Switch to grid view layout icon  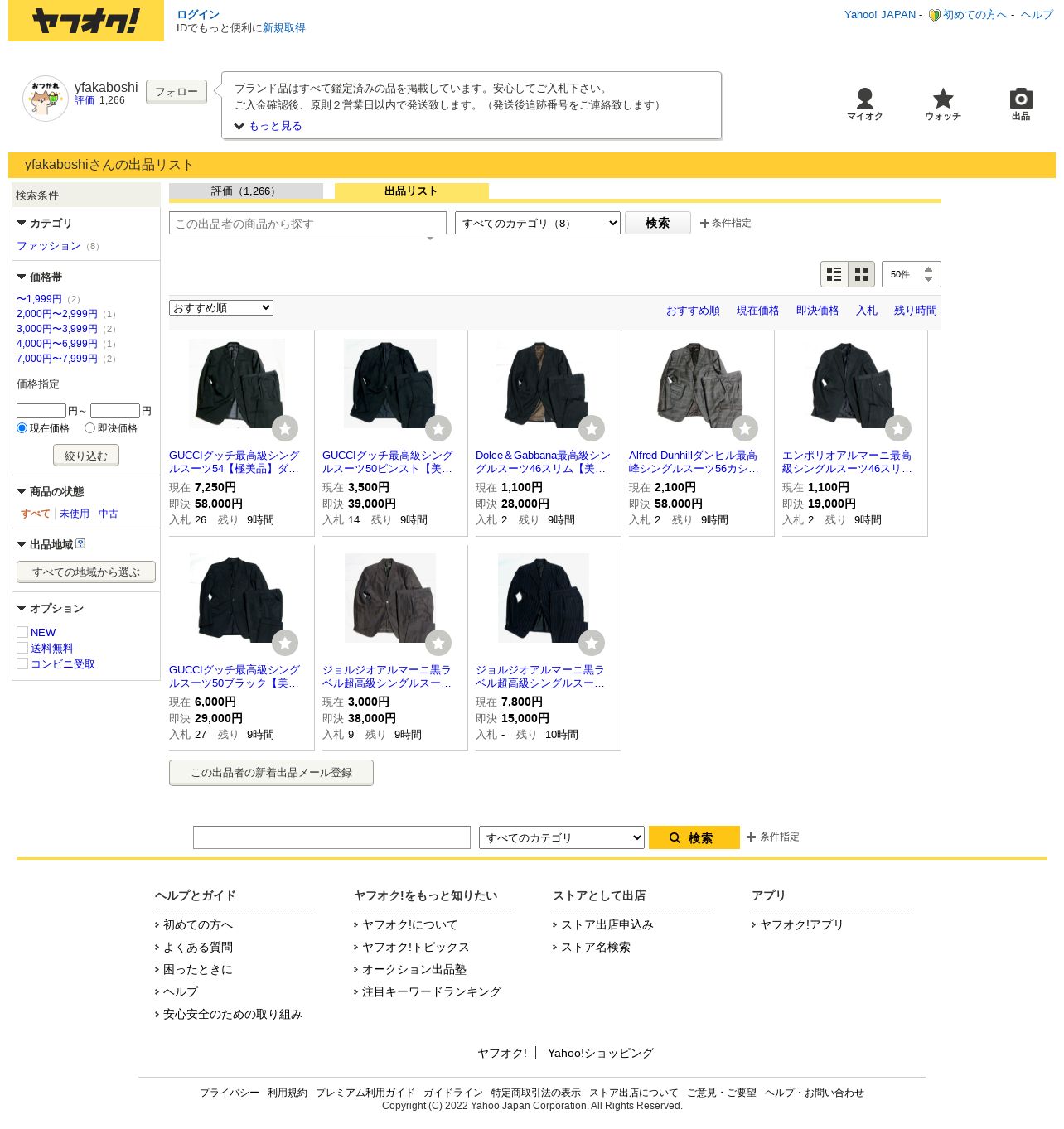point(862,274)
